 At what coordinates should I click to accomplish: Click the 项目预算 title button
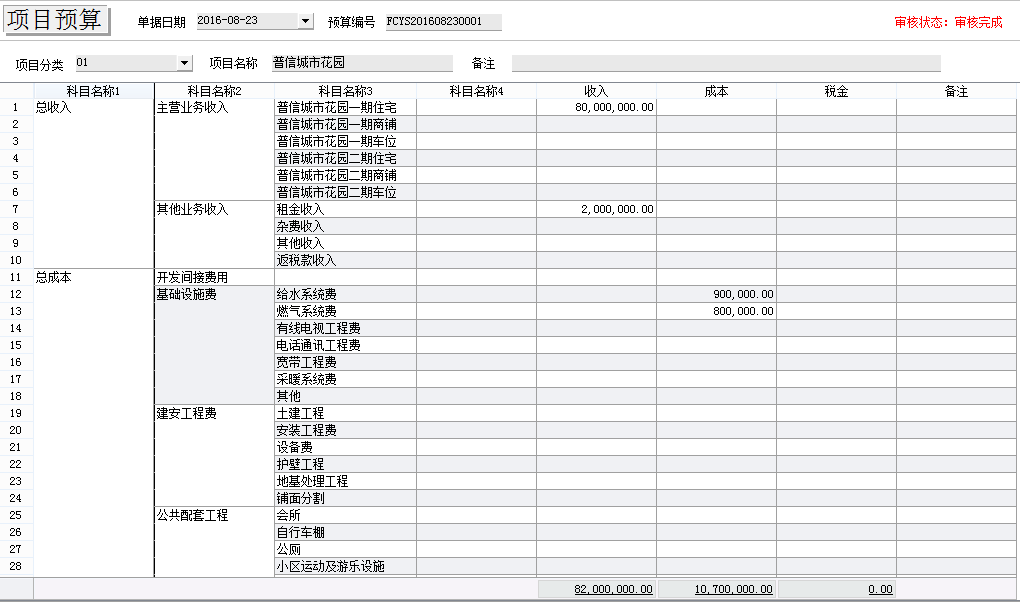pyautogui.click(x=57, y=20)
